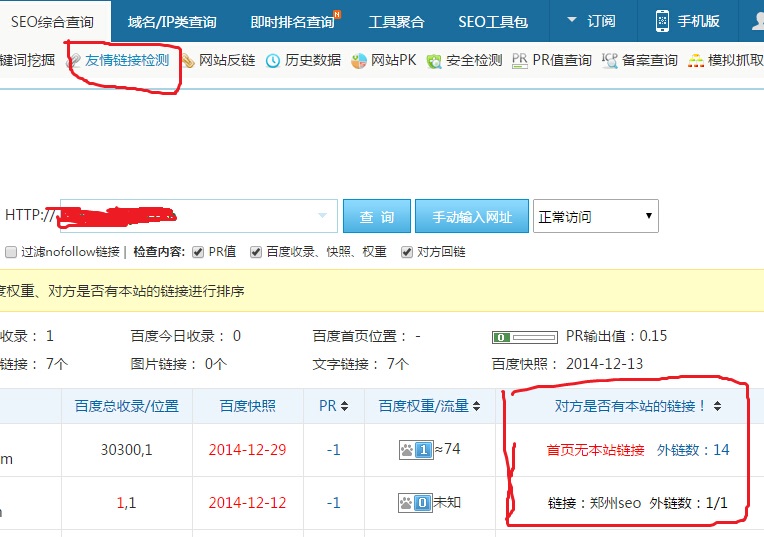Click the 2014-12-12 snapshot date
This screenshot has height=537, width=764.
(248, 502)
